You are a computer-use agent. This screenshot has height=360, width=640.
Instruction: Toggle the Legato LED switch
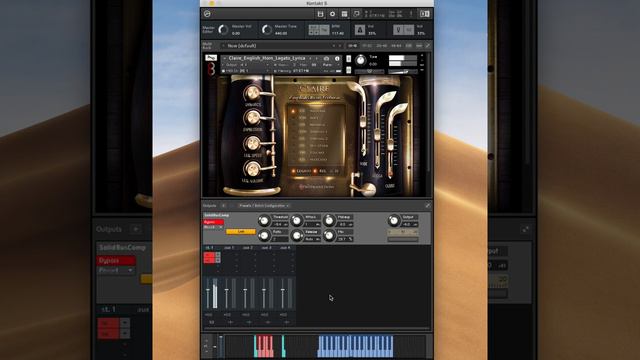pos(293,171)
